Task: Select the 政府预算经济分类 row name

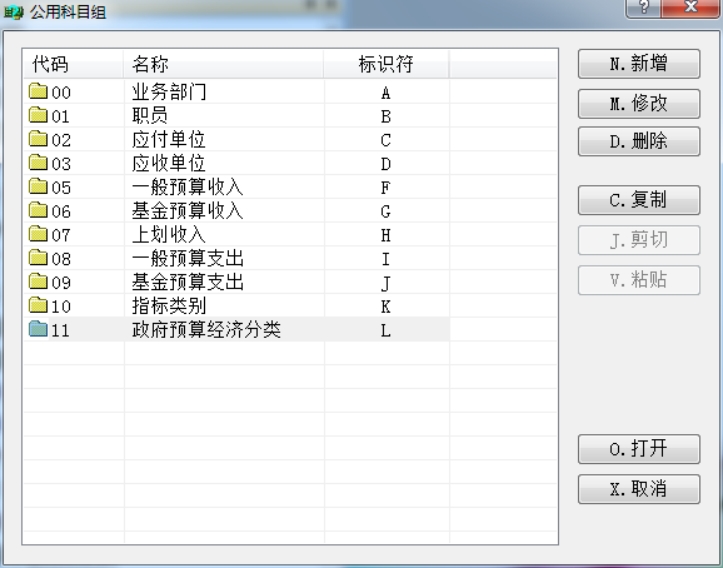Action: click(206, 330)
